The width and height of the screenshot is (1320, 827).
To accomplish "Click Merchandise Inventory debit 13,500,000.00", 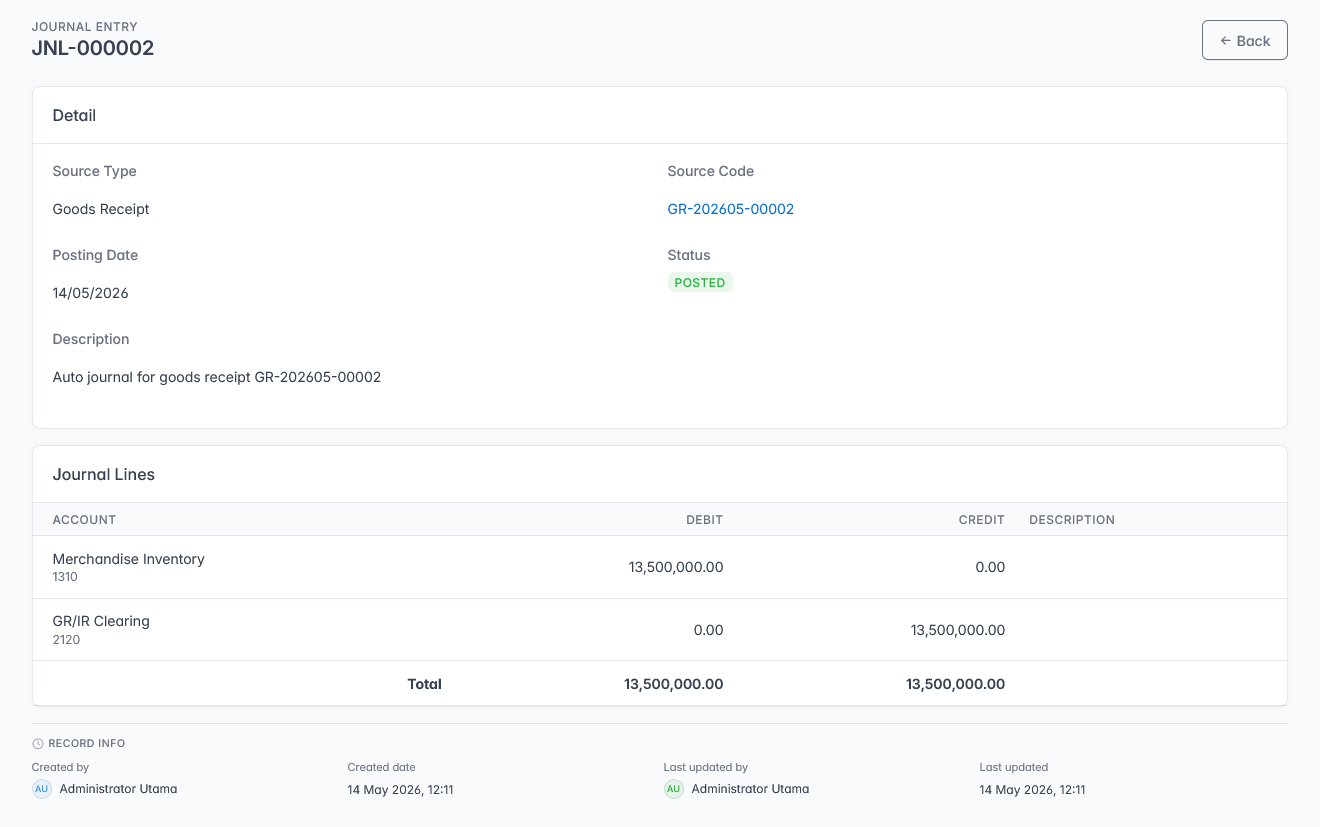I will pos(676,567).
